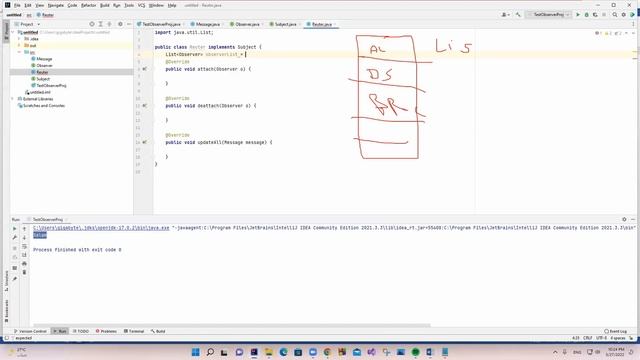Toggle scroll to end in Run console
Image resolution: width=640 pixels, height=360 pixels.
(24, 255)
